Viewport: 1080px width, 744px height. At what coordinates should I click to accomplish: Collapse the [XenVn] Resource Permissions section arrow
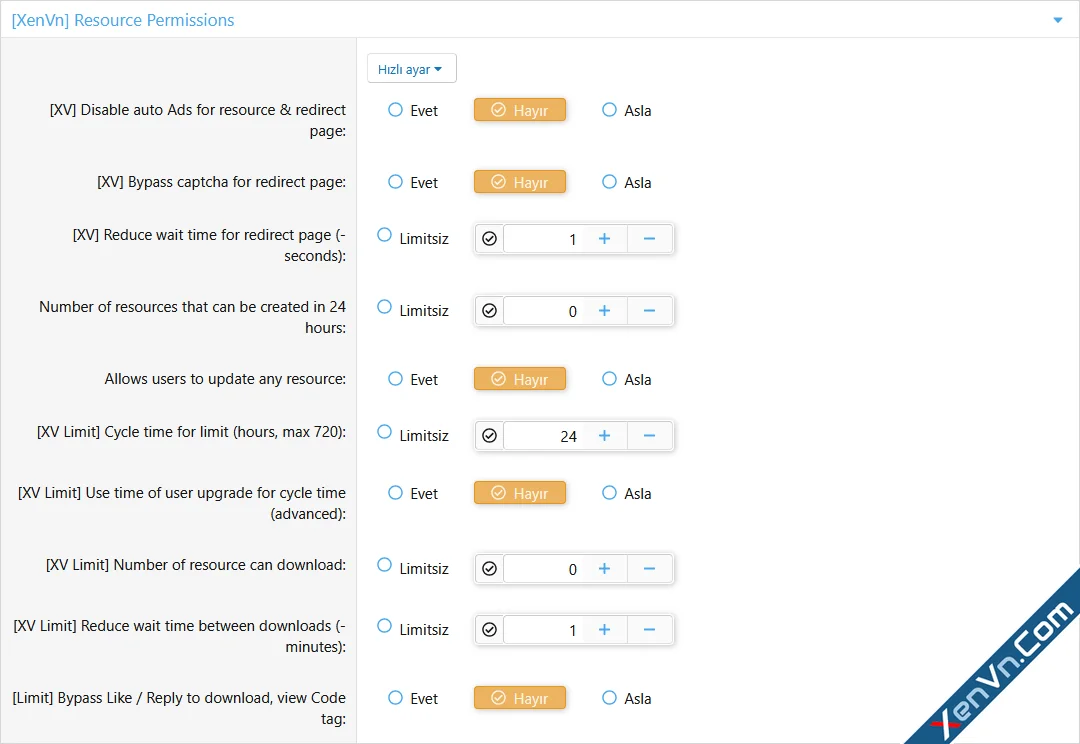click(1058, 20)
